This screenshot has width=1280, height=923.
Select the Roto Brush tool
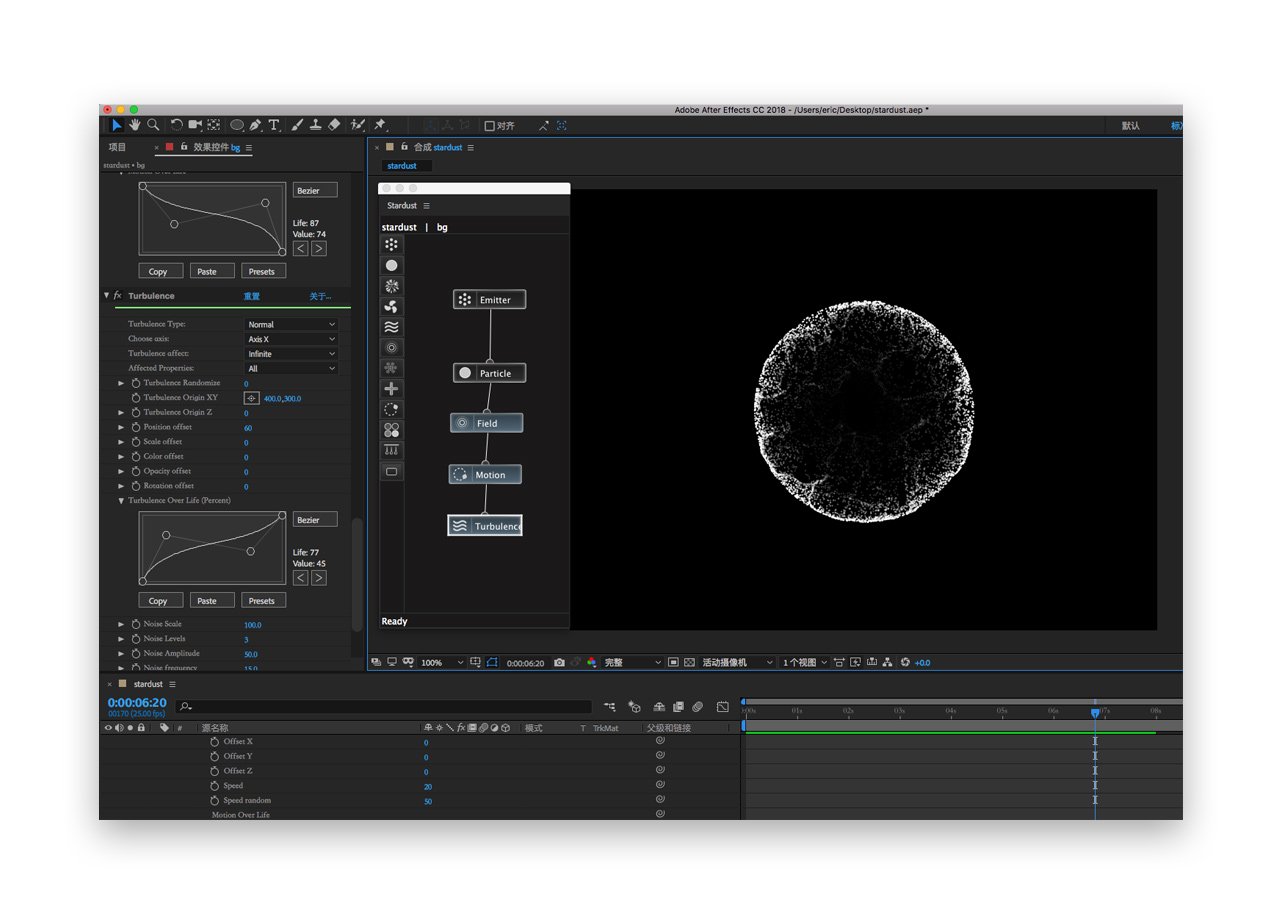358,125
